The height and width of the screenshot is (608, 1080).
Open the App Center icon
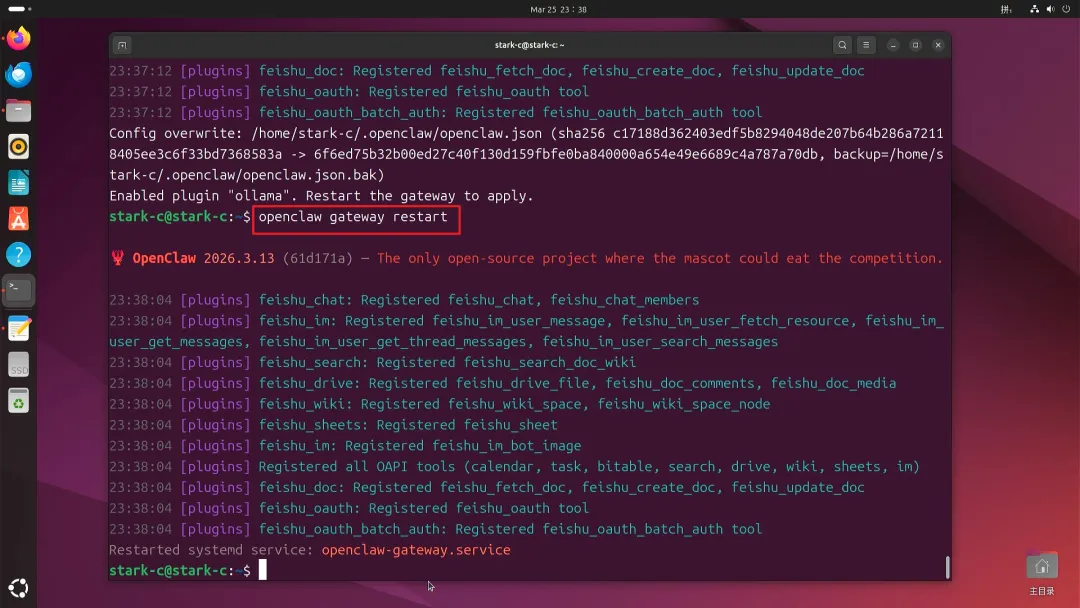(x=19, y=219)
